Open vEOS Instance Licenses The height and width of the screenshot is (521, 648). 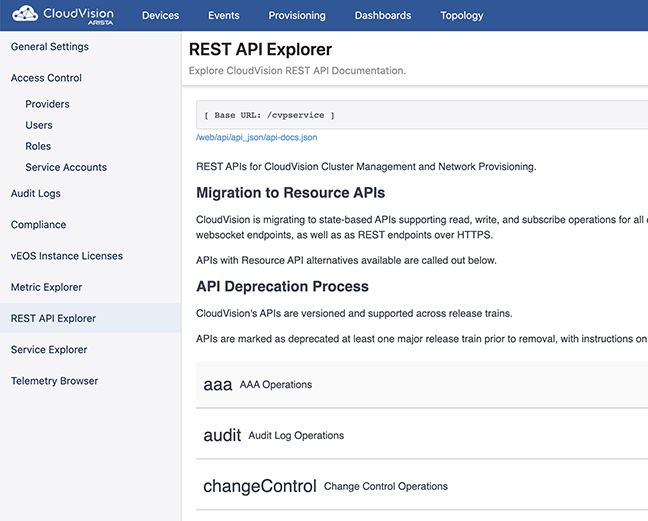pyautogui.click(x=67, y=256)
